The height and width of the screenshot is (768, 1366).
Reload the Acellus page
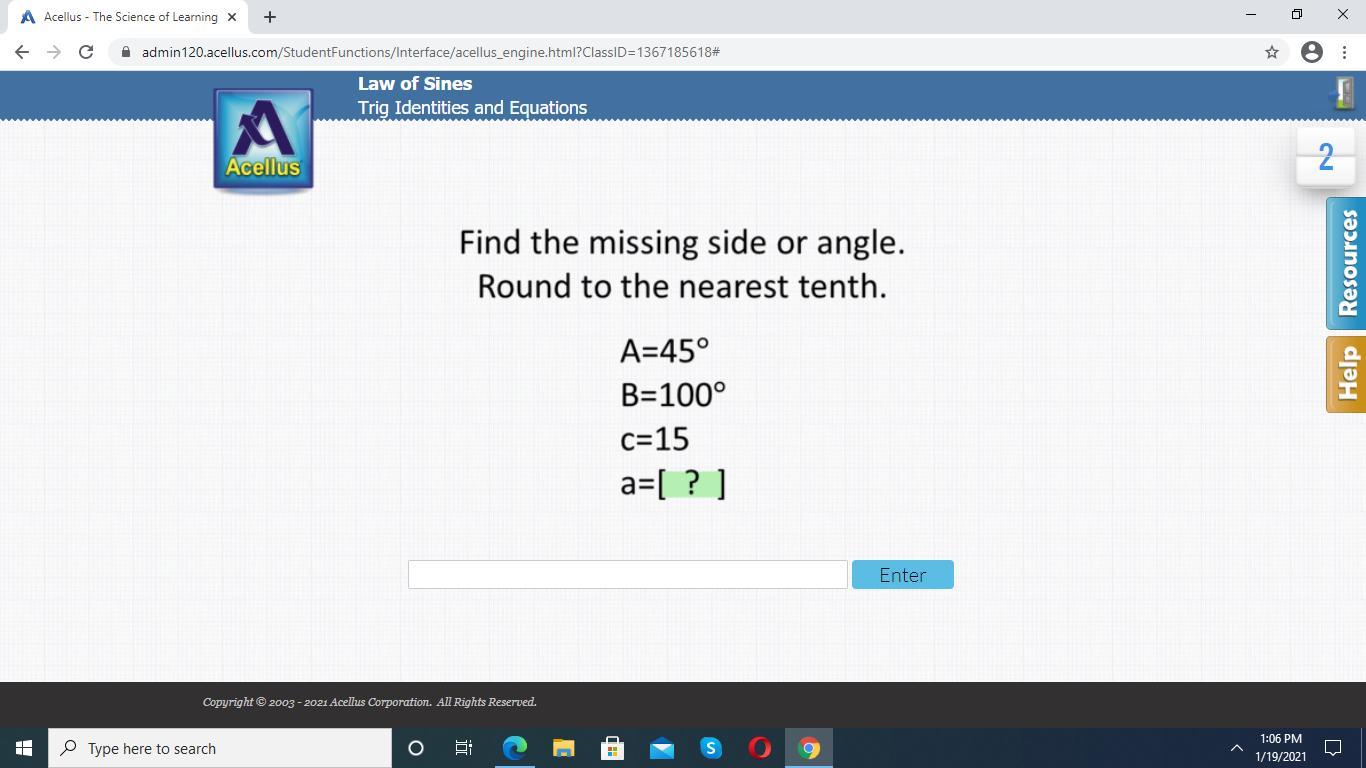86,52
